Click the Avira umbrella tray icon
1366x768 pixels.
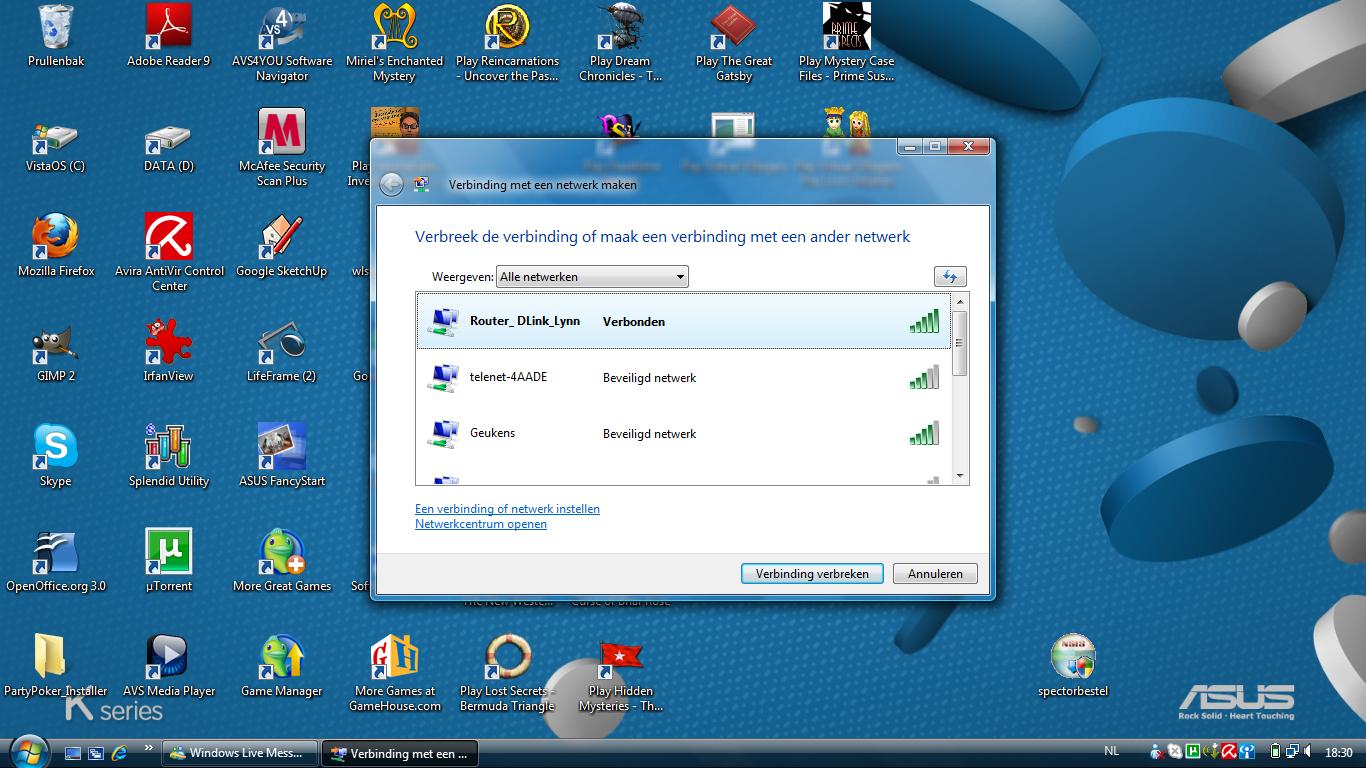1229,753
